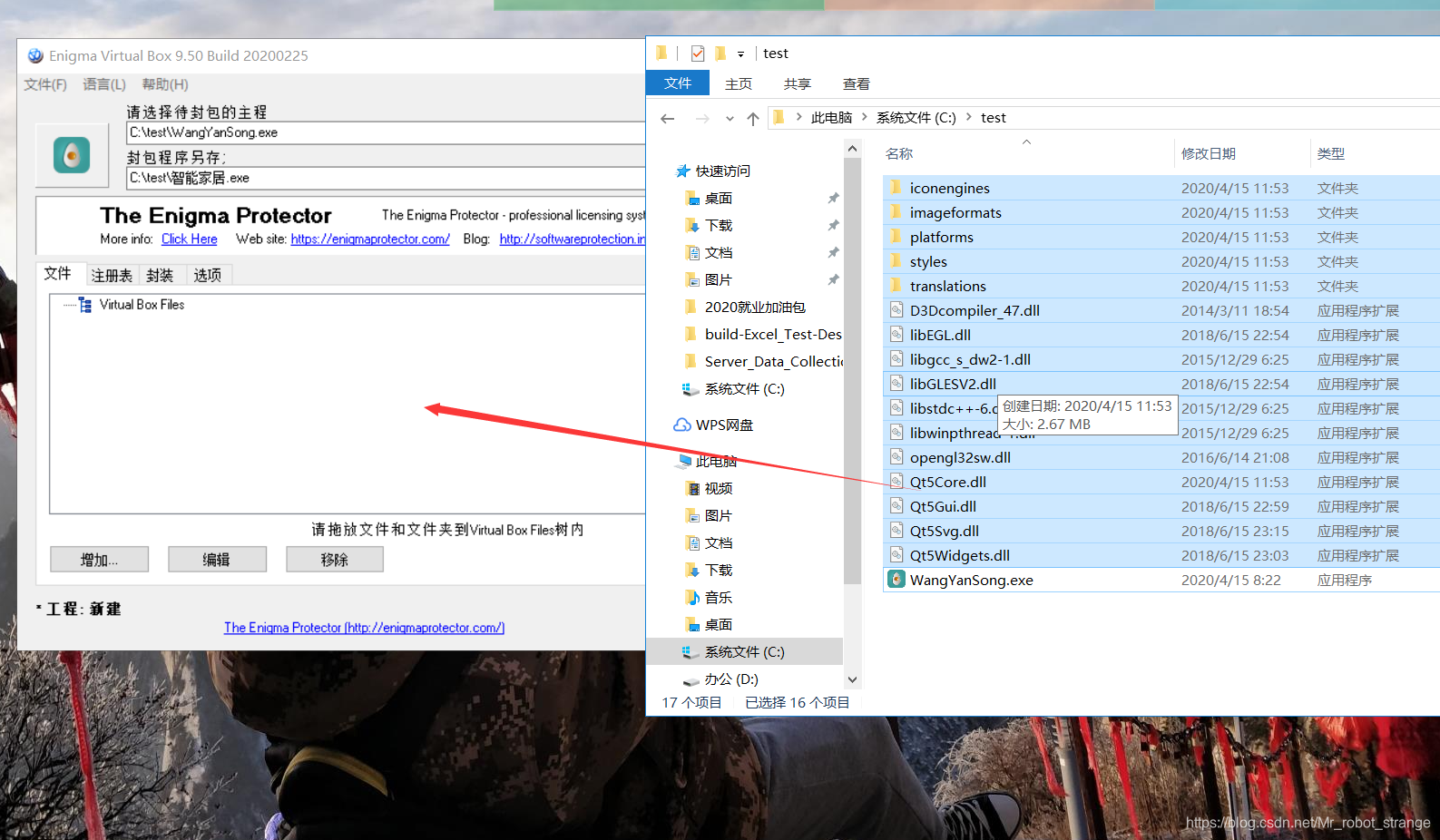Expand the chevron after 系统文件 (C:) breadcrumb

[969, 117]
